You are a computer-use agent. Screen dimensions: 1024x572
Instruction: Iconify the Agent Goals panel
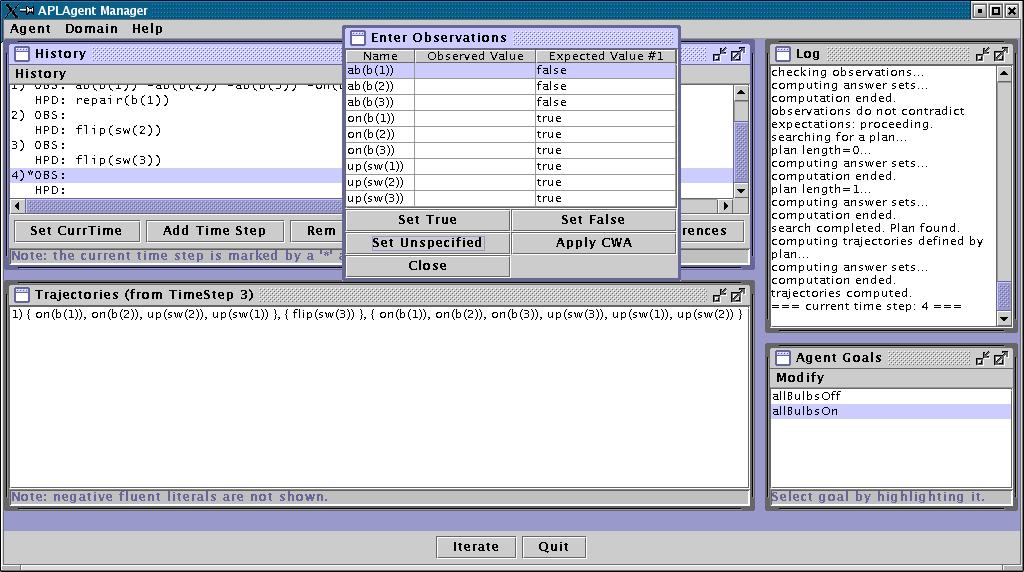tap(983, 357)
